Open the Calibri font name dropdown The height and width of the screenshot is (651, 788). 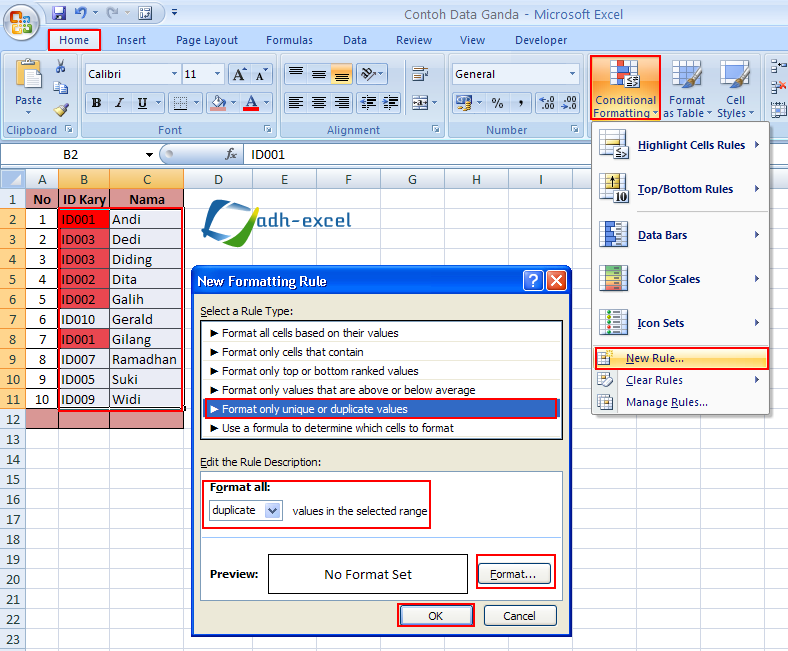click(x=174, y=74)
